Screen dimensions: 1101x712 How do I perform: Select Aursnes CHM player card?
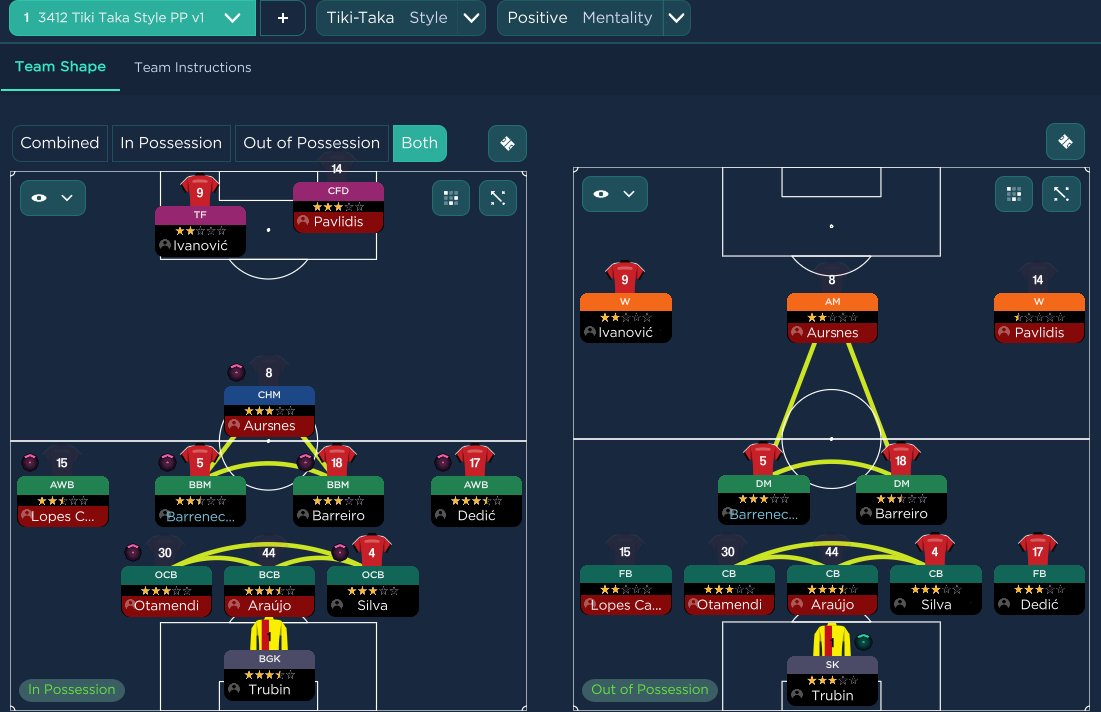[269, 411]
